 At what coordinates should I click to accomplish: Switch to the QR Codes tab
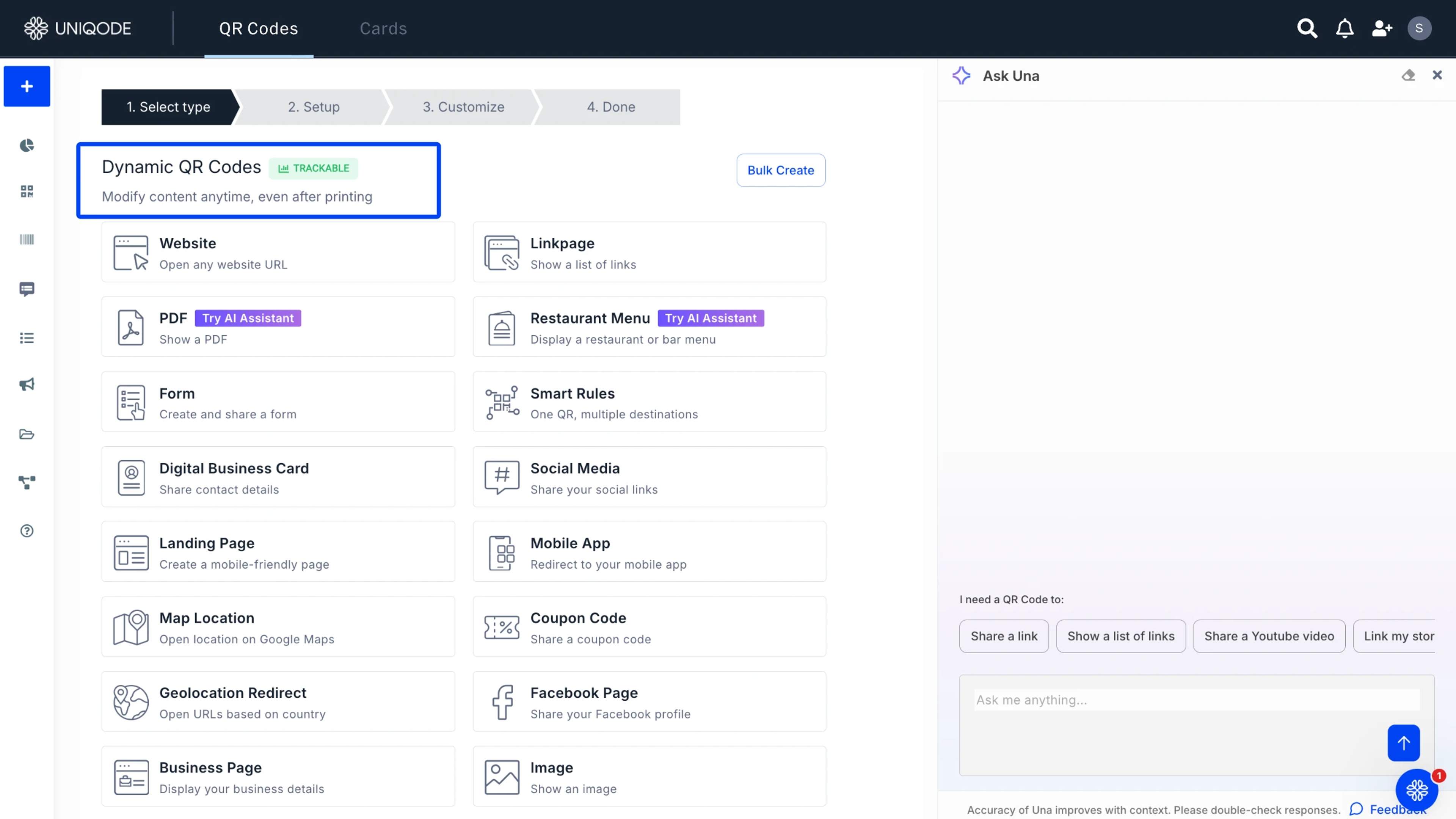click(x=258, y=28)
